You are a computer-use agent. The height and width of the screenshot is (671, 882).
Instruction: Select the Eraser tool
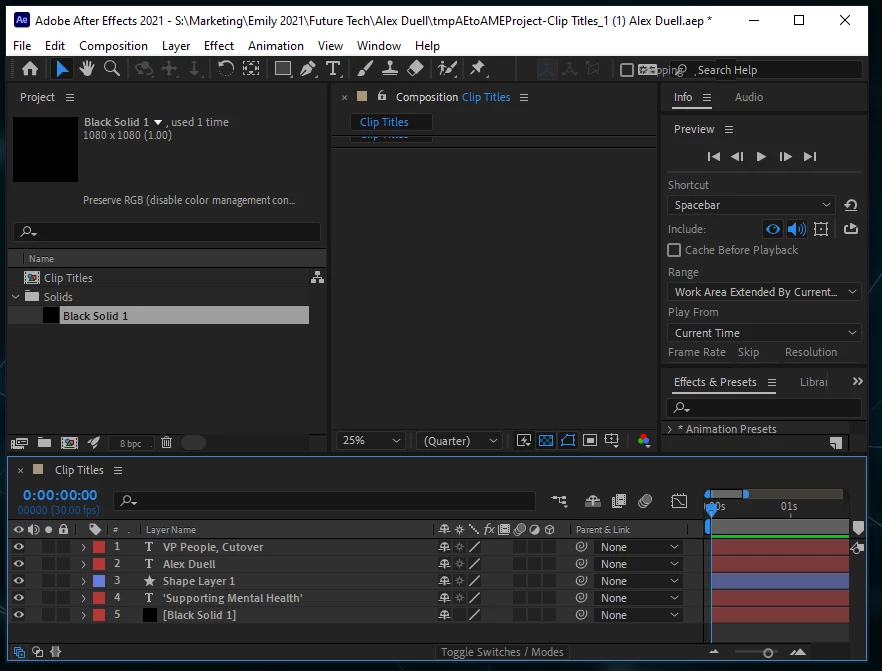(415, 69)
